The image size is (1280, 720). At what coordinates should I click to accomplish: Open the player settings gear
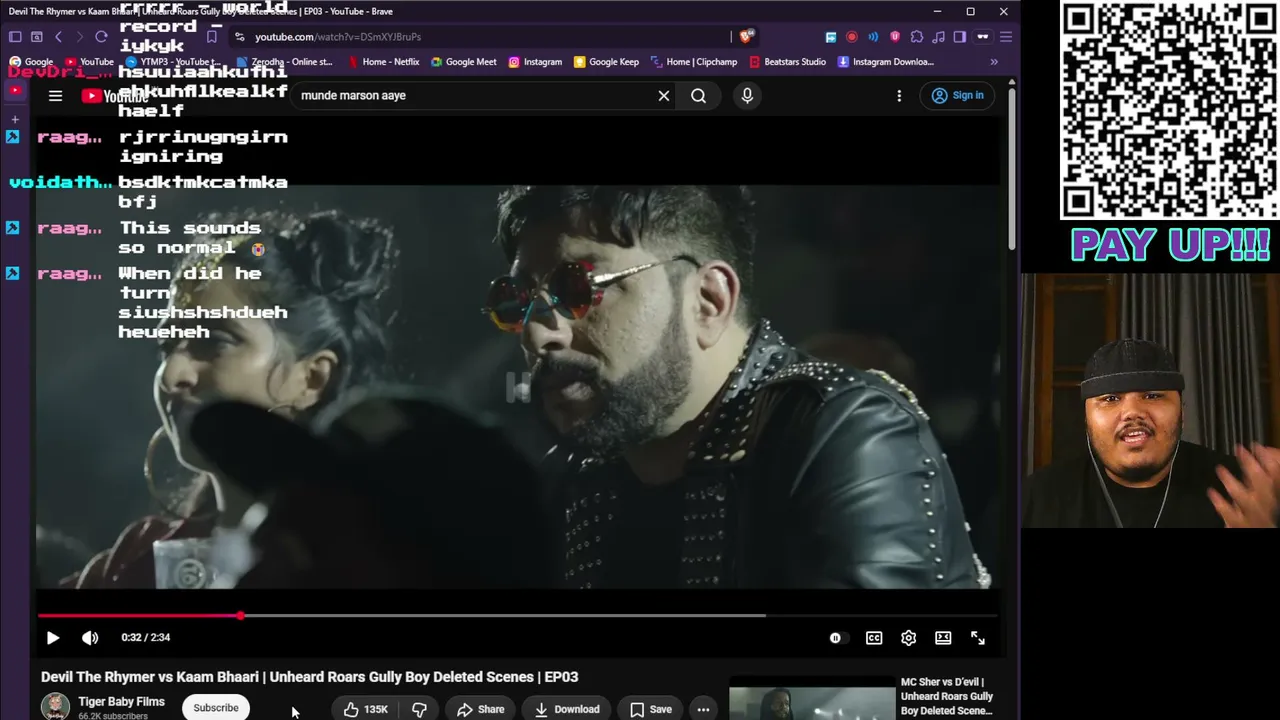click(x=908, y=638)
